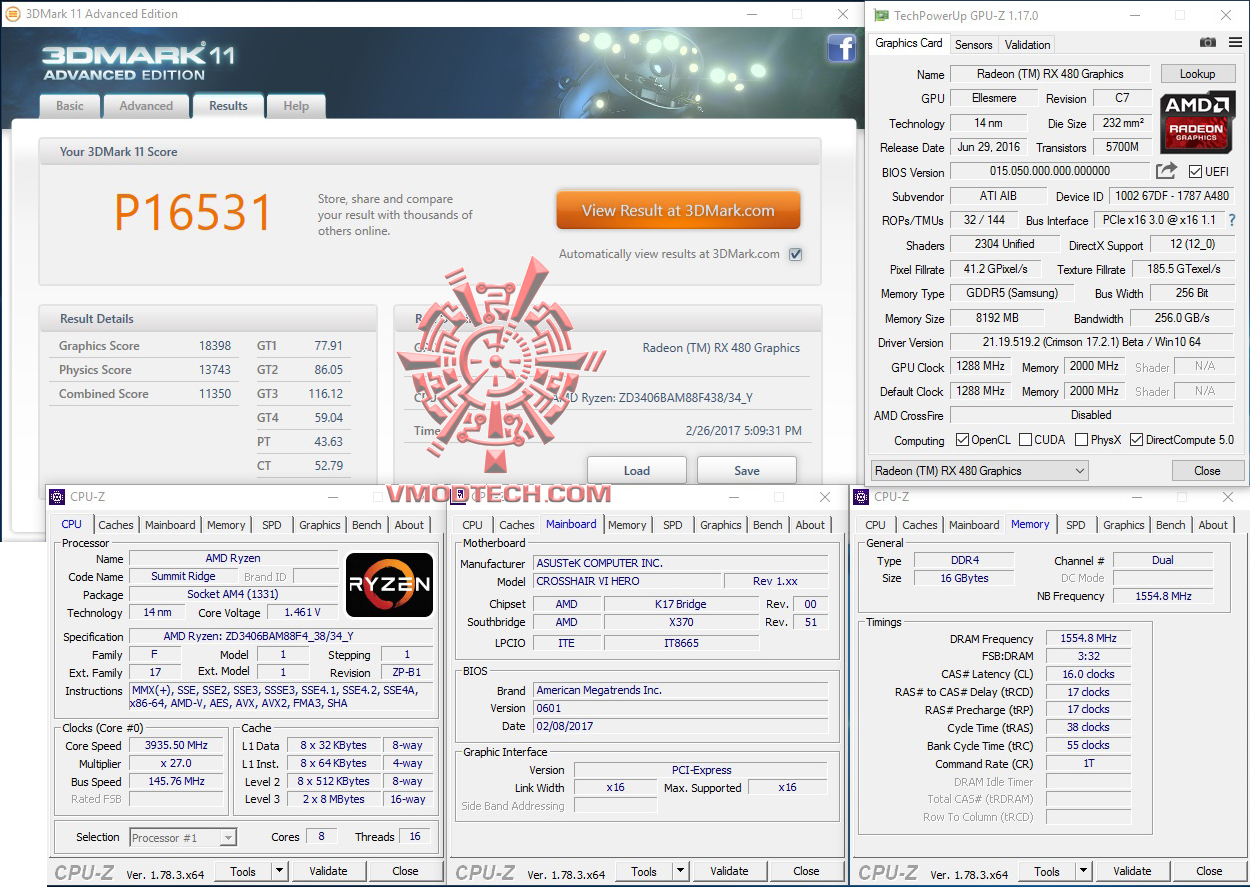Click the camera screenshot icon in GPU-Z
Image resolution: width=1250 pixels, height=887 pixels.
click(x=1208, y=43)
